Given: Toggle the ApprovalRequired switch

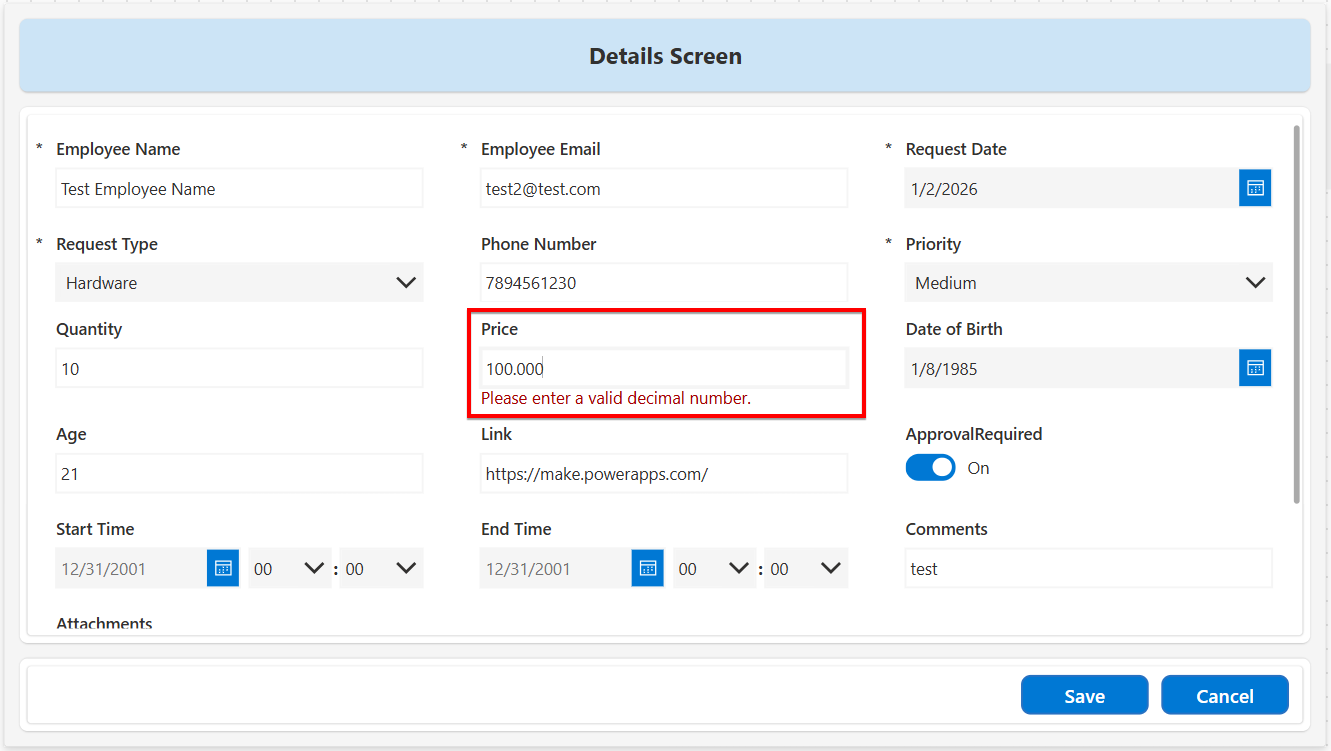Looking at the screenshot, I should [931, 468].
